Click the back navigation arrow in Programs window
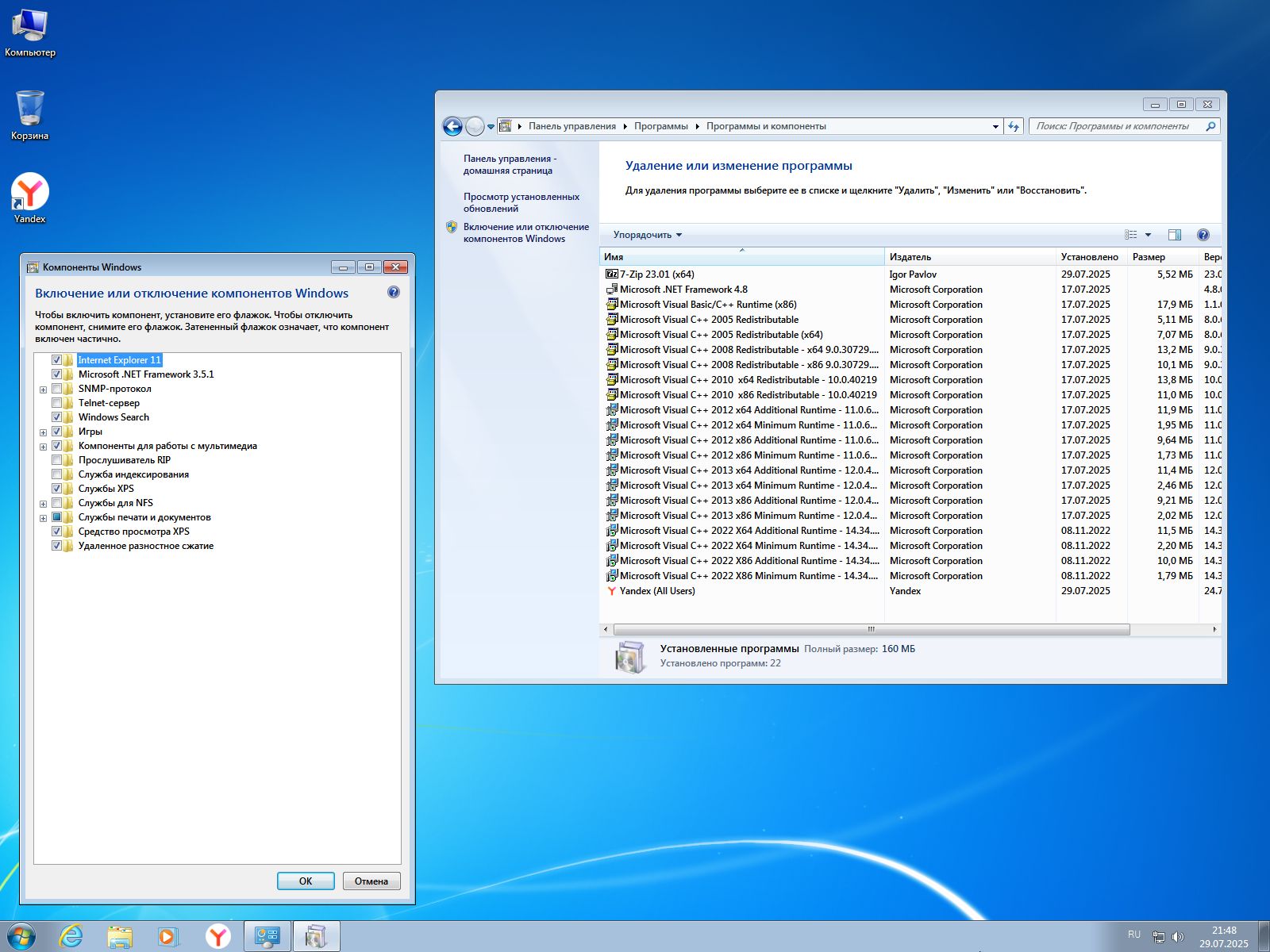Viewport: 1270px width, 952px height. (x=452, y=126)
